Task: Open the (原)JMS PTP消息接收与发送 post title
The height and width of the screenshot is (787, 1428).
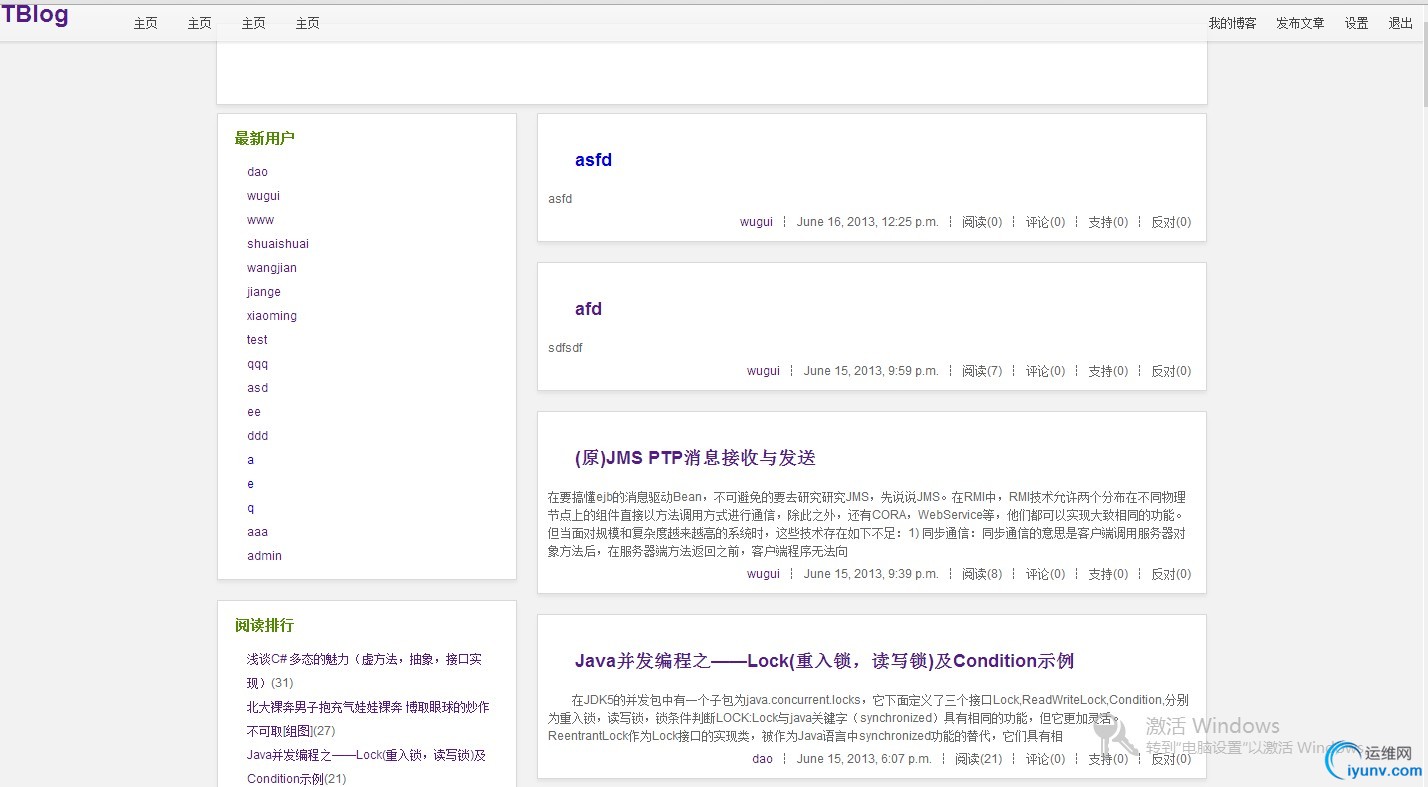Action: pyautogui.click(x=695, y=458)
